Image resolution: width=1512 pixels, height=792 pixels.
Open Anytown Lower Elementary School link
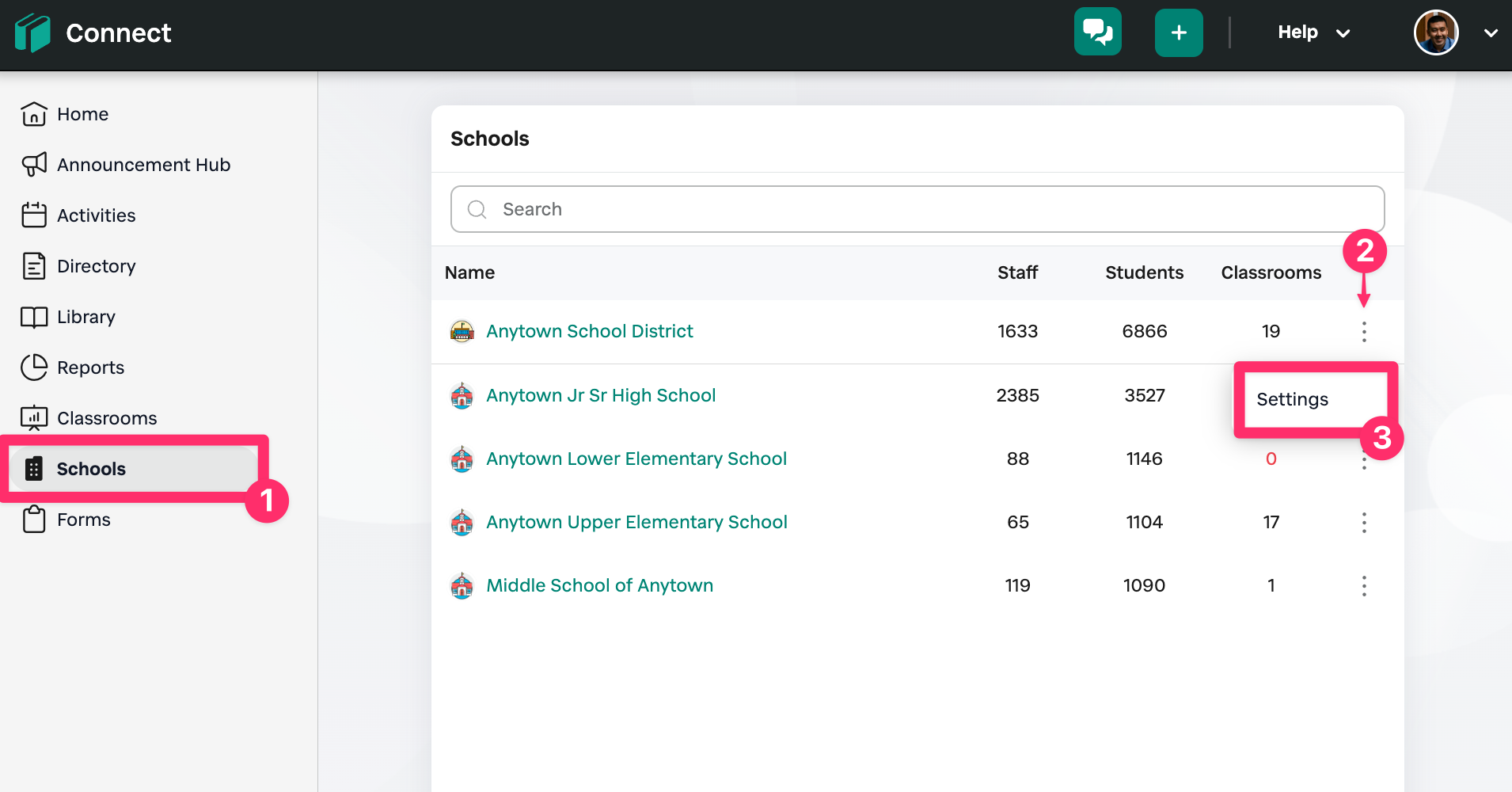pos(636,459)
